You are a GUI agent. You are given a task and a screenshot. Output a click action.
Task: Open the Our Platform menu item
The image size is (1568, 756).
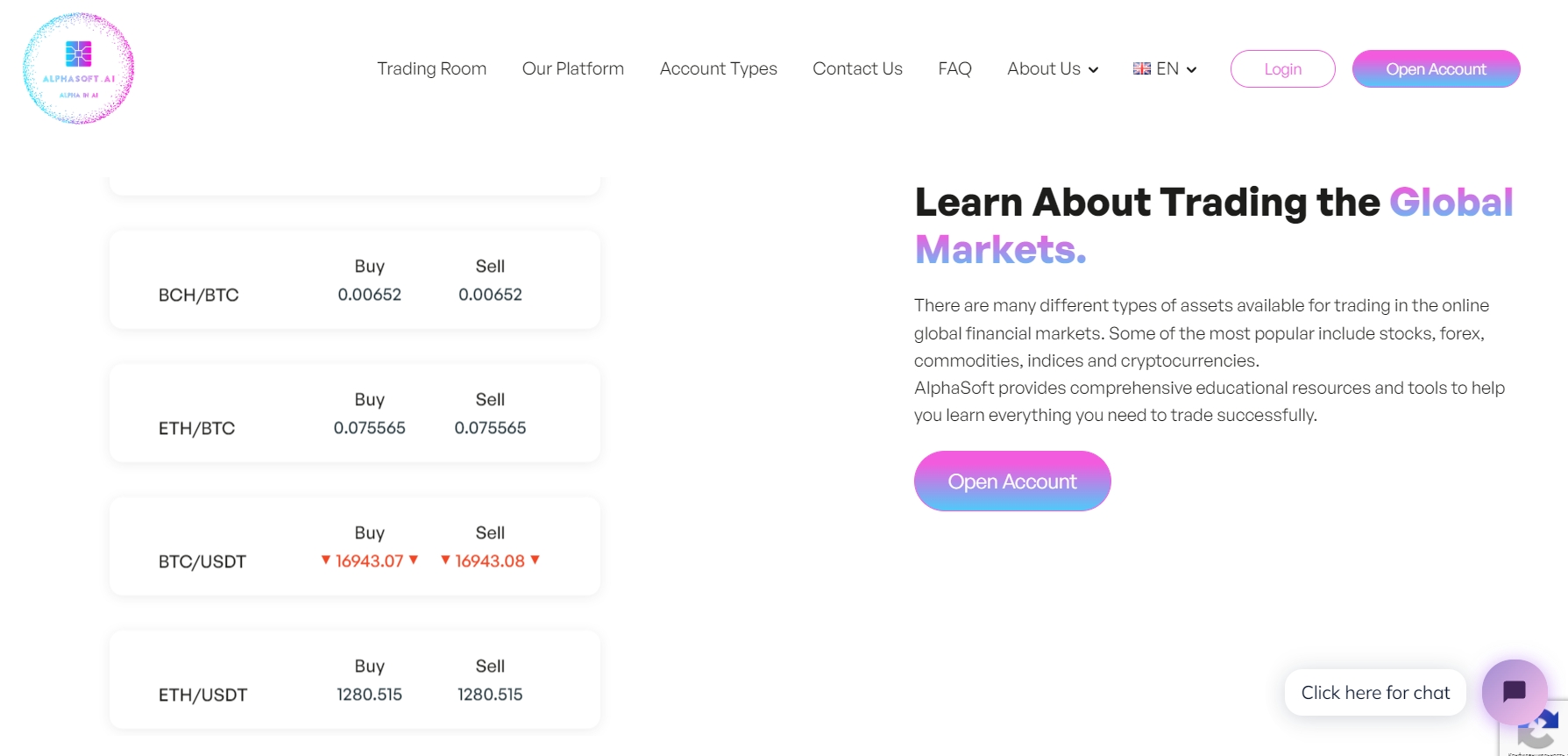(573, 68)
